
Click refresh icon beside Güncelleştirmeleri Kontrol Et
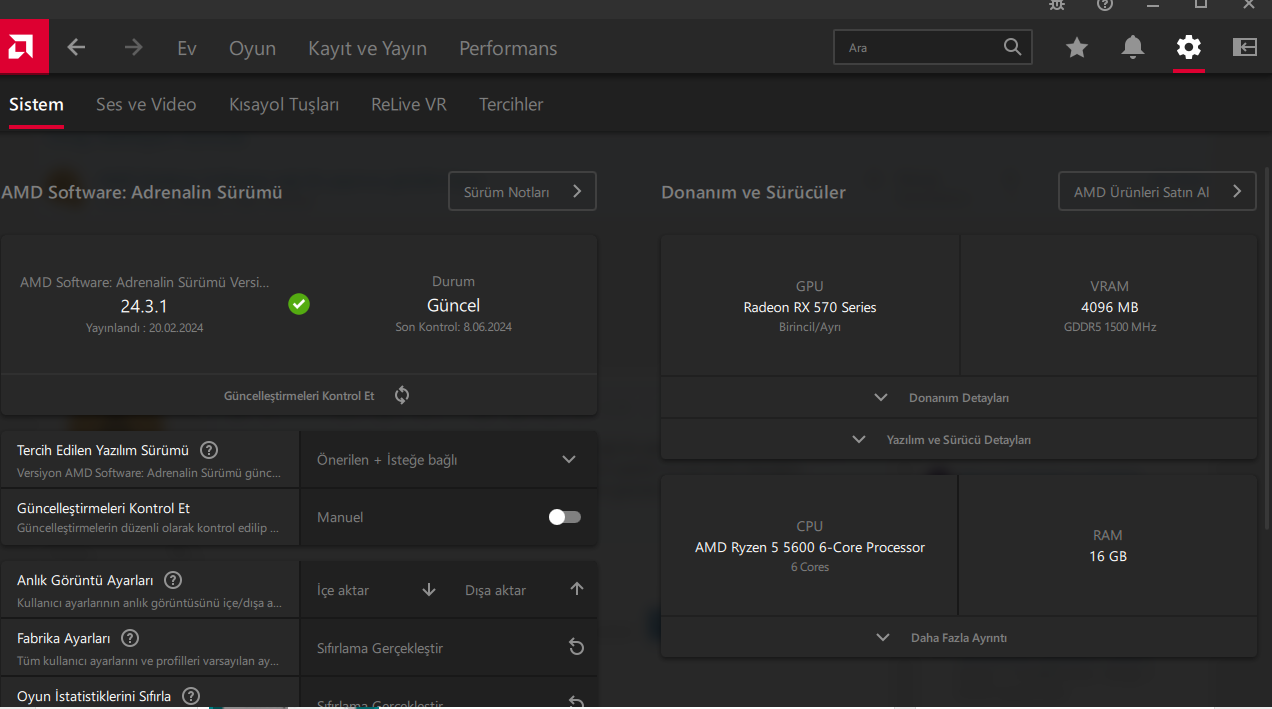click(402, 395)
